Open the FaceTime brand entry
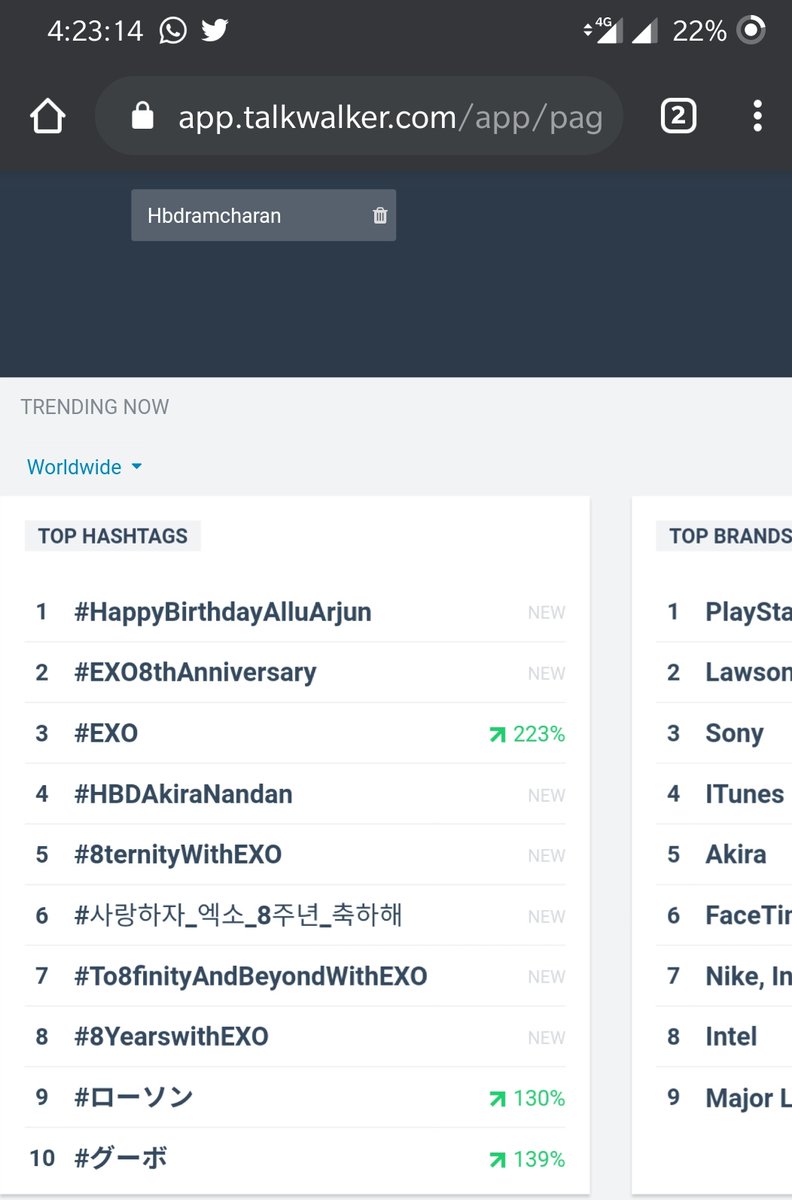 pos(748,916)
